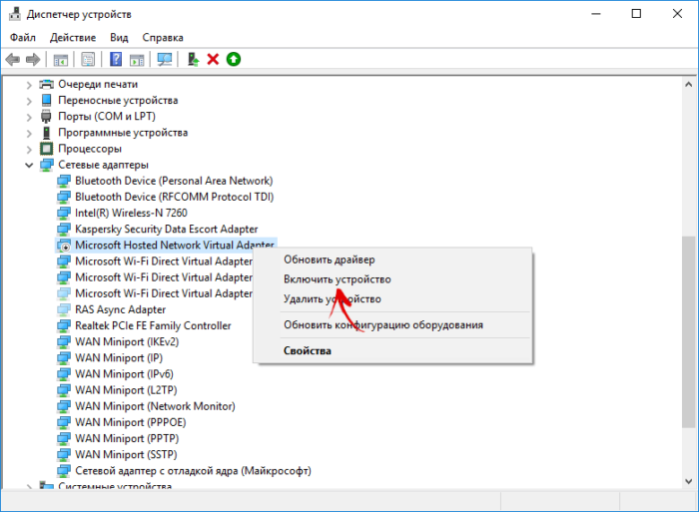Expand the Программные устройства node
The height and width of the screenshot is (512, 699).
coord(29,133)
